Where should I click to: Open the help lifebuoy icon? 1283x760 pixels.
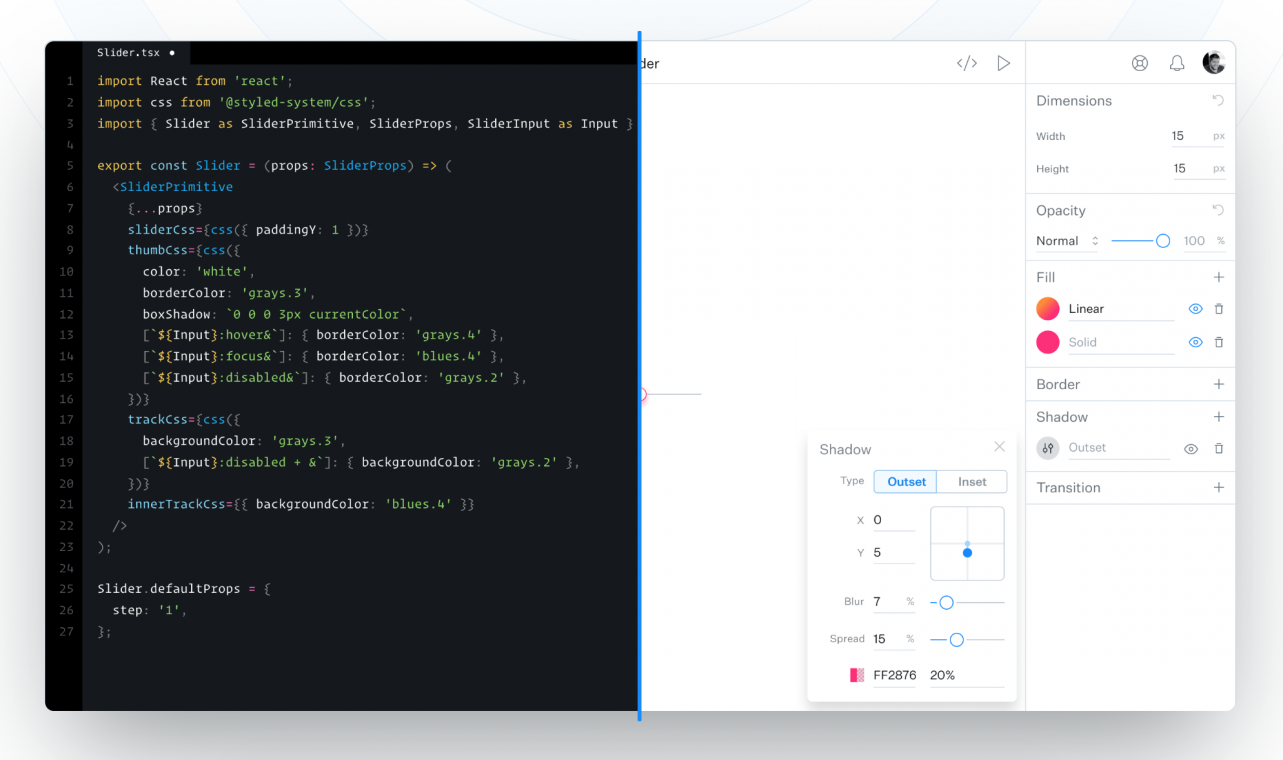pyautogui.click(x=1139, y=63)
